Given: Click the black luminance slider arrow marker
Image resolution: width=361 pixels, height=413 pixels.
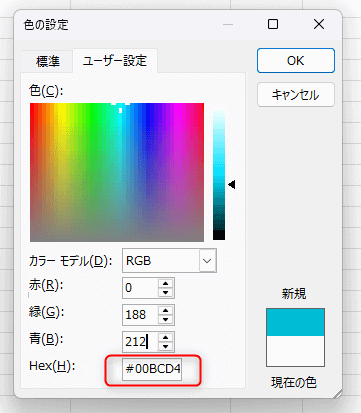Looking at the screenshot, I should [232, 184].
